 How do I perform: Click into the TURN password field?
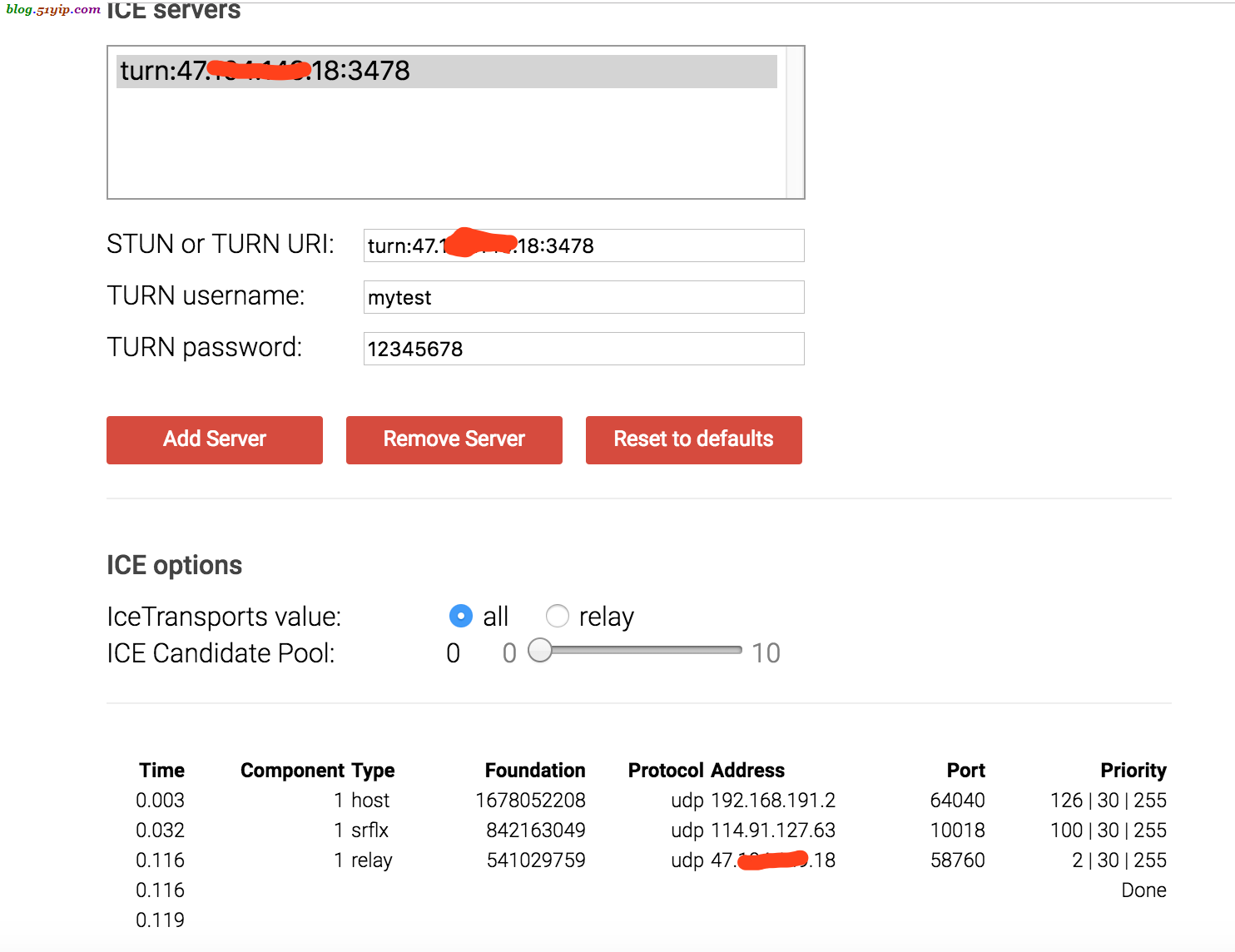click(583, 349)
